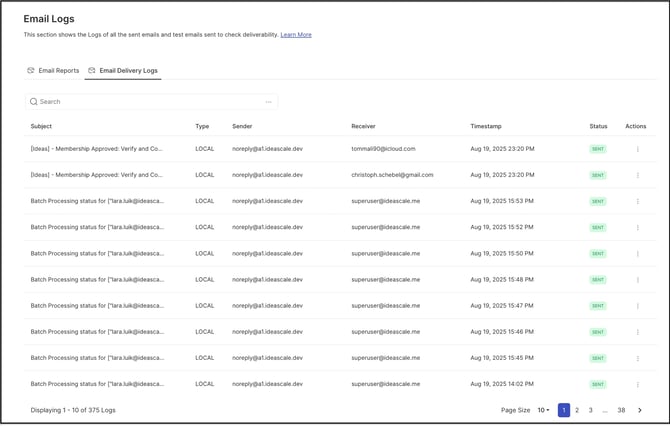Click the Actions column header

(x=636, y=126)
